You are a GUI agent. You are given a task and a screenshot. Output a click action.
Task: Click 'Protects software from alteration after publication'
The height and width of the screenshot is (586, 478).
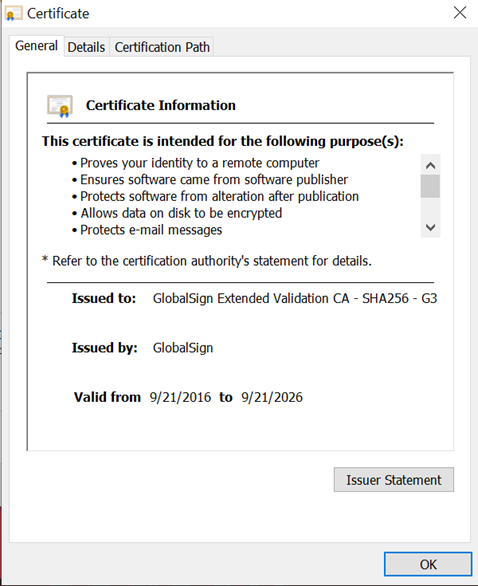tap(219, 197)
